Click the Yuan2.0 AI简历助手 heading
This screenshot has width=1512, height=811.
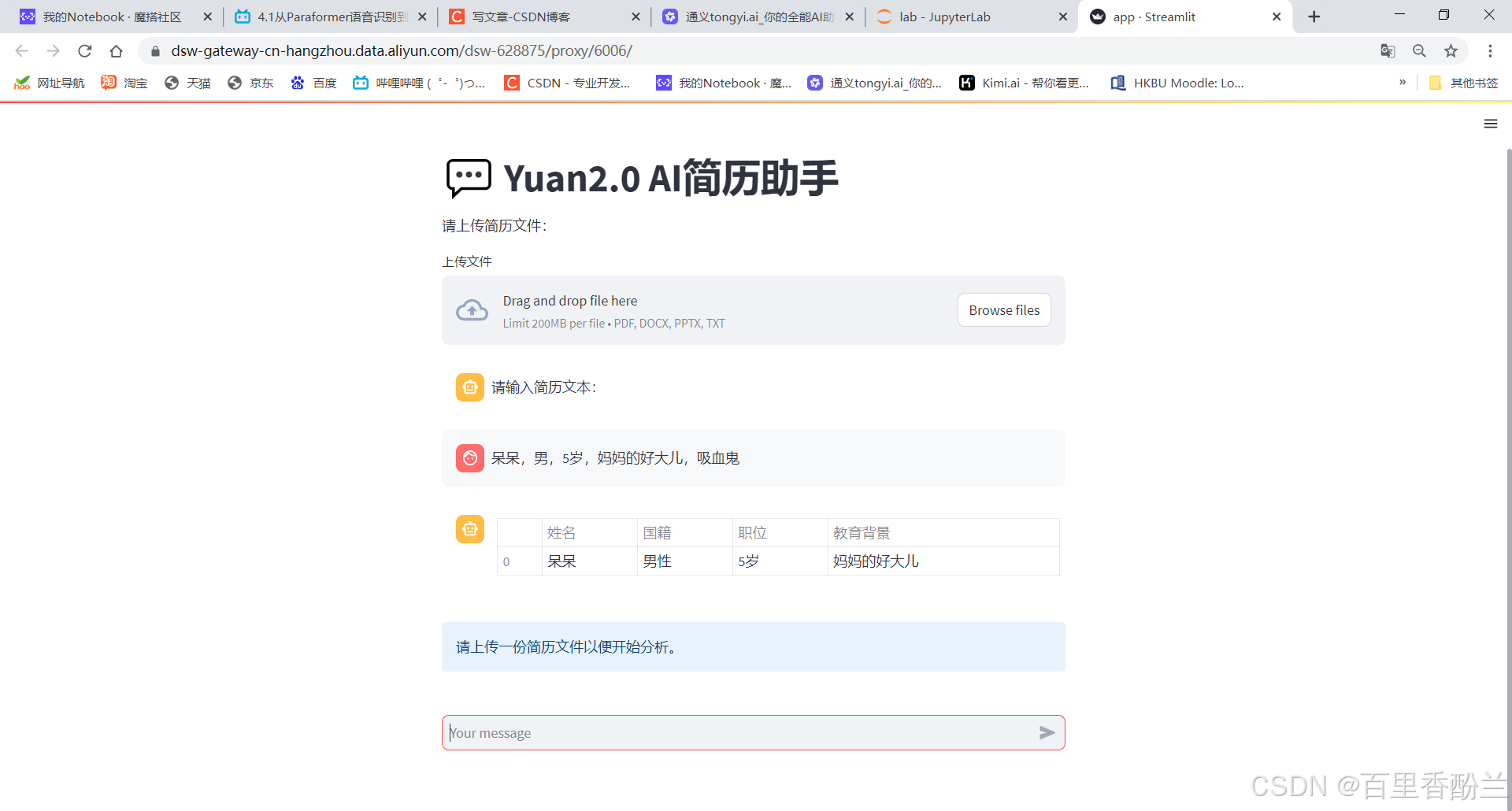tap(671, 178)
